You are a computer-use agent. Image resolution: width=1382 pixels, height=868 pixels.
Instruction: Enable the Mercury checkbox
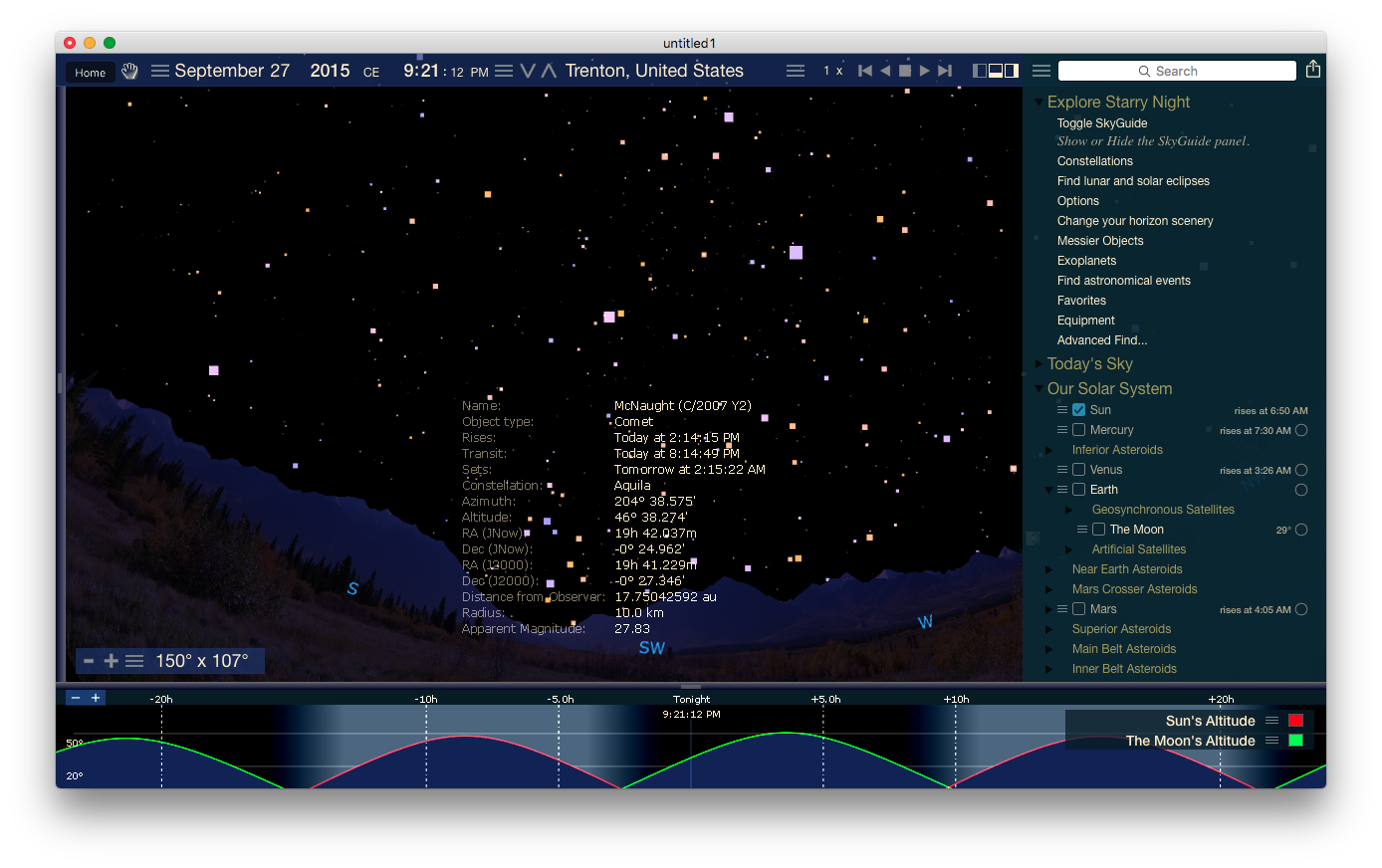tap(1078, 430)
